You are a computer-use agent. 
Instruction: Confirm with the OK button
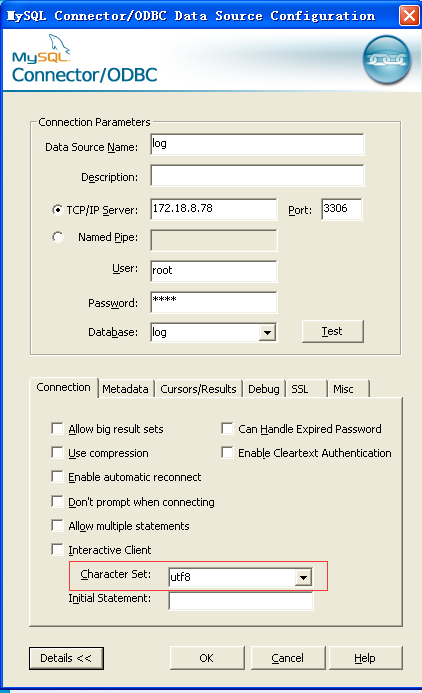[x=207, y=658]
